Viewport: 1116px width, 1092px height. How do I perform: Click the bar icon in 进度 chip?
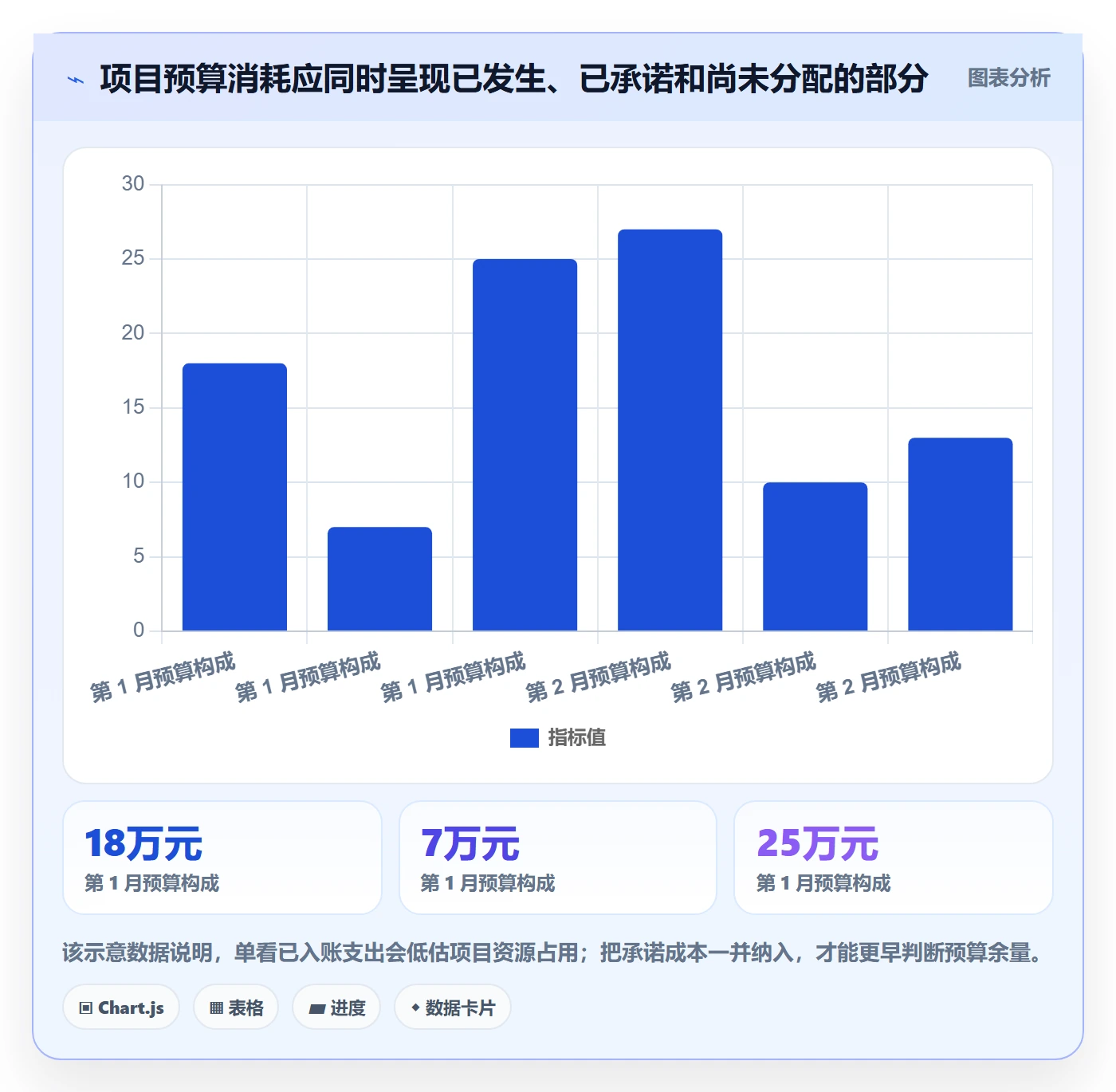click(316, 1009)
